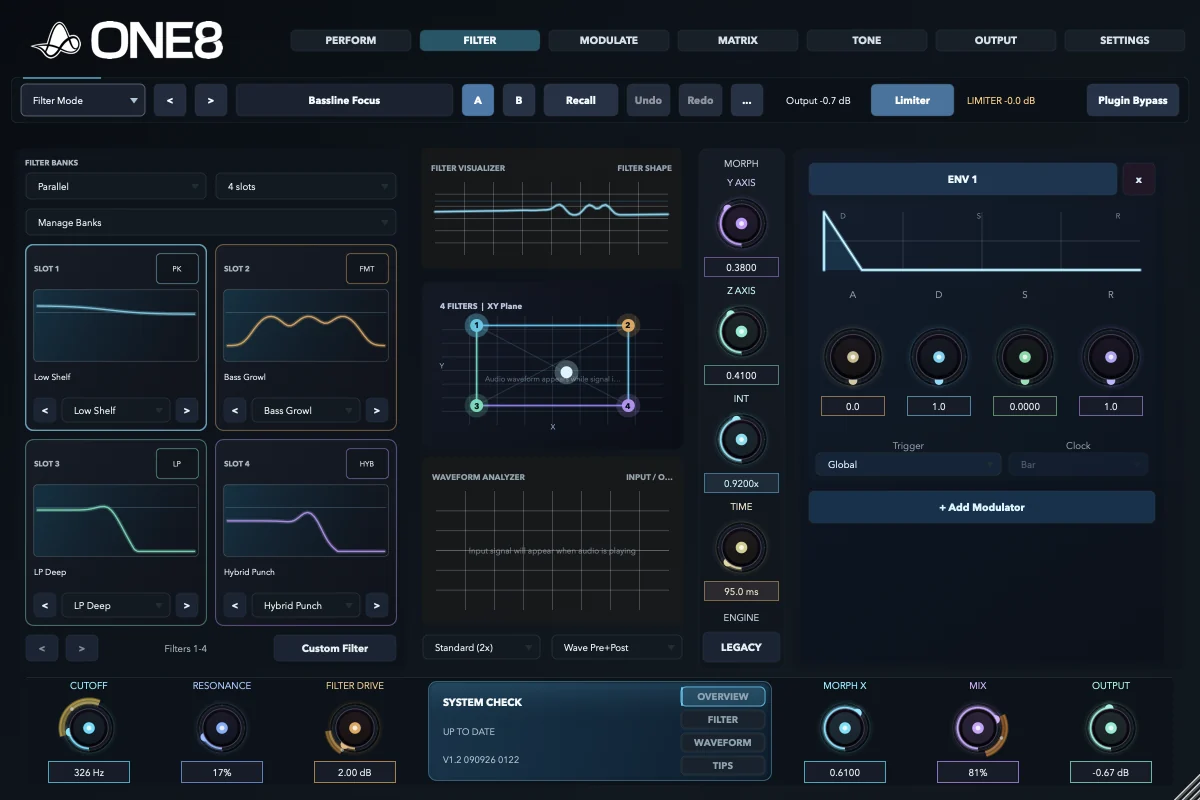Switch to the PERFORM tab

pos(351,40)
